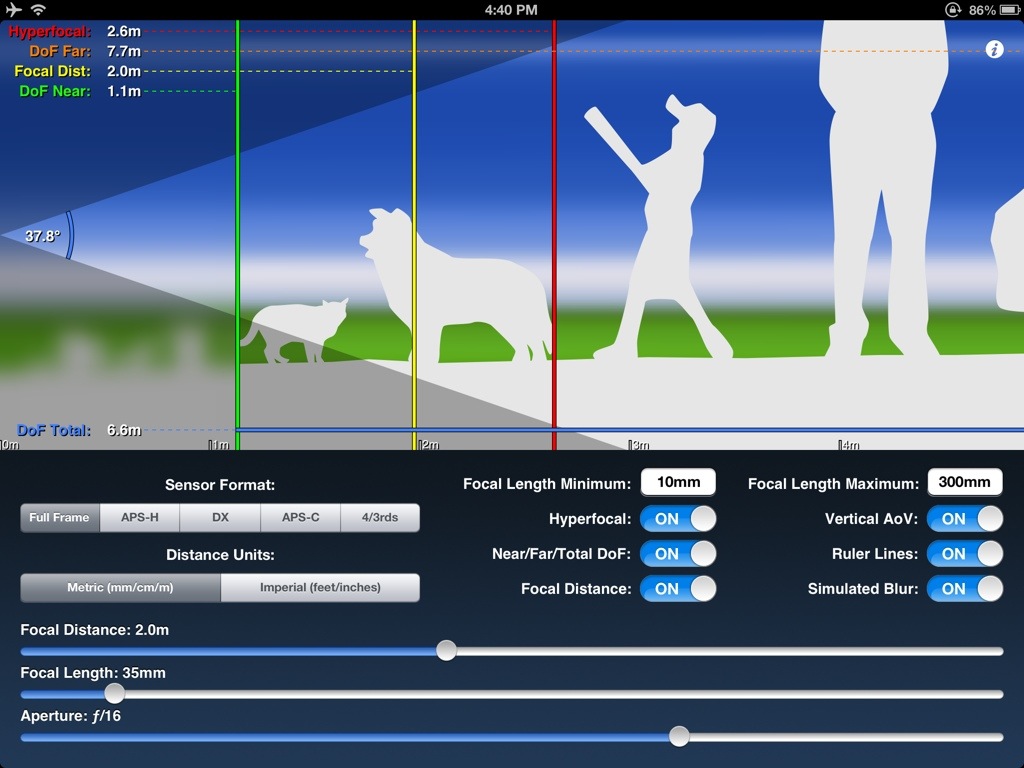Screen dimensions: 1024x768
Task: Toggle the Ruler Lines switch
Action: [x=965, y=554]
